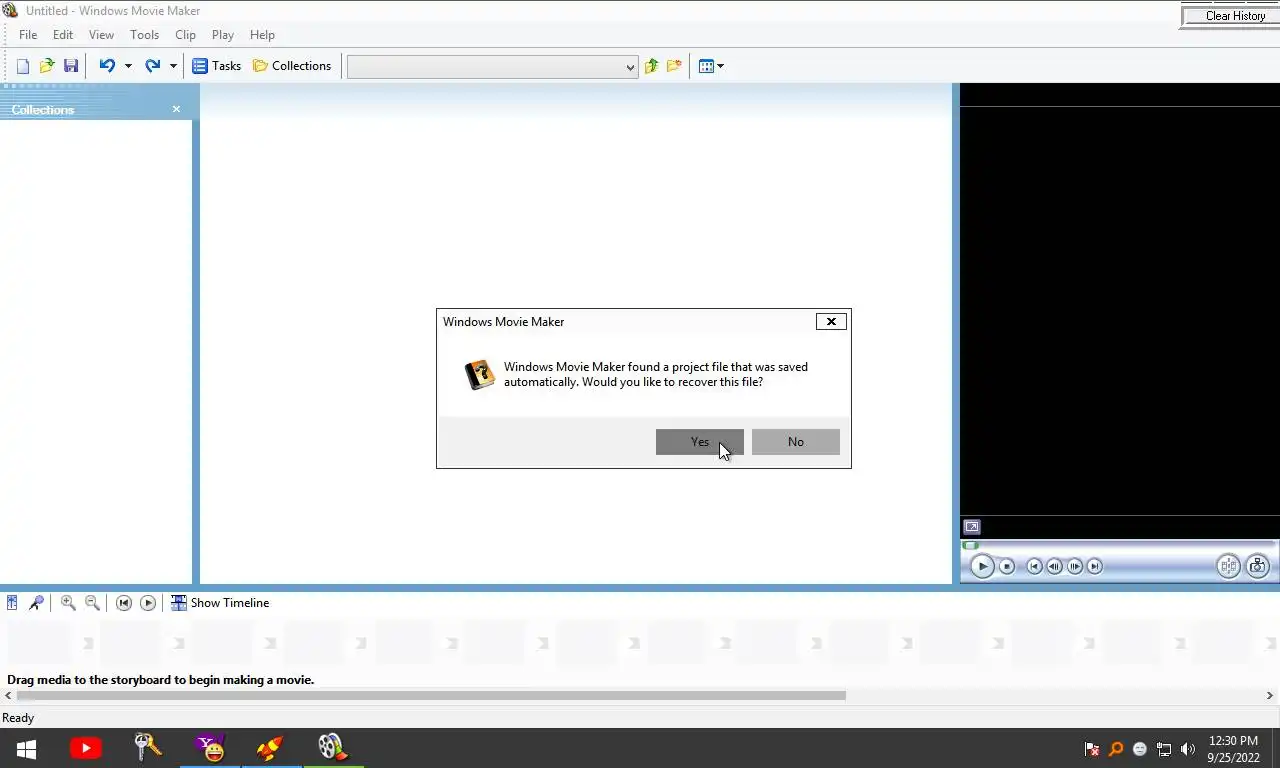The height and width of the screenshot is (768, 1280).
Task: Click the Set Audio Levels icon
Action: click(x=12, y=603)
